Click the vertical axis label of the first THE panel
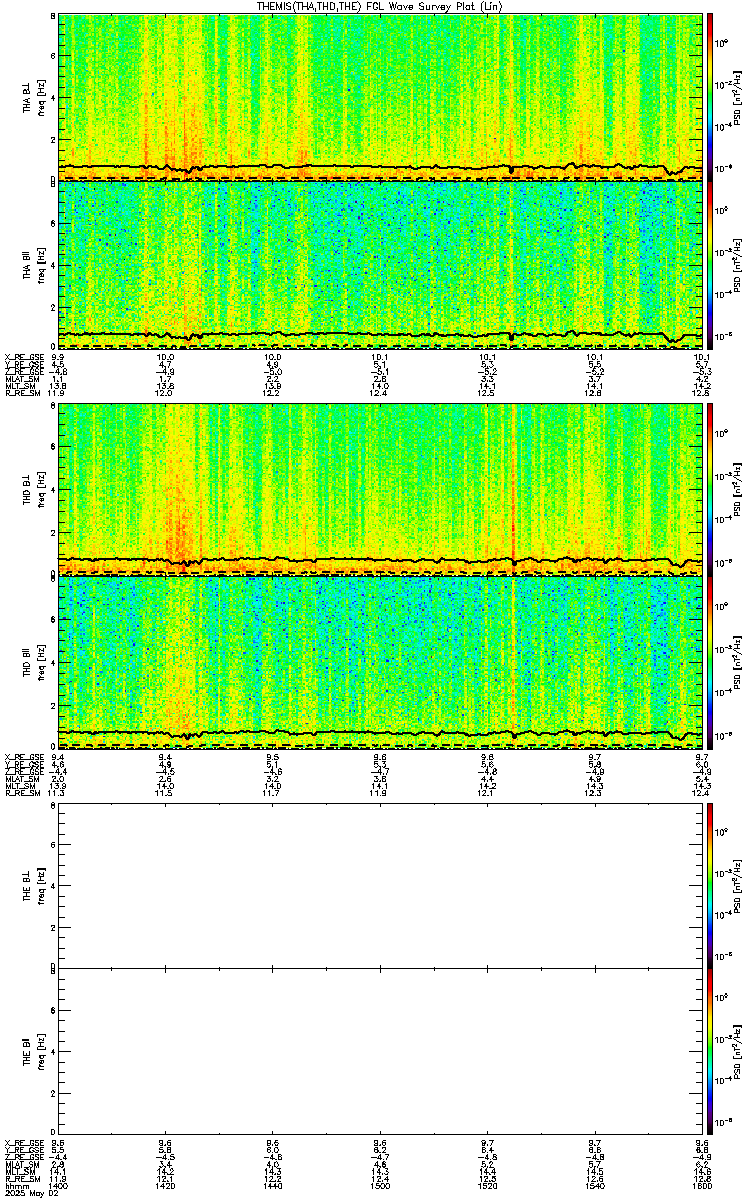Viewport: 750px width, 1200px height. (x=34, y=886)
